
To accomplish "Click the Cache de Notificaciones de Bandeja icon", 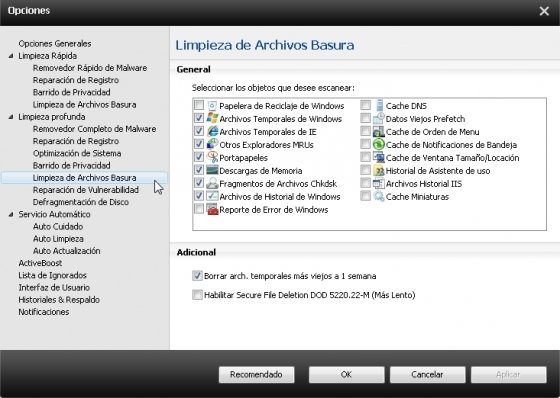I will (x=379, y=144).
